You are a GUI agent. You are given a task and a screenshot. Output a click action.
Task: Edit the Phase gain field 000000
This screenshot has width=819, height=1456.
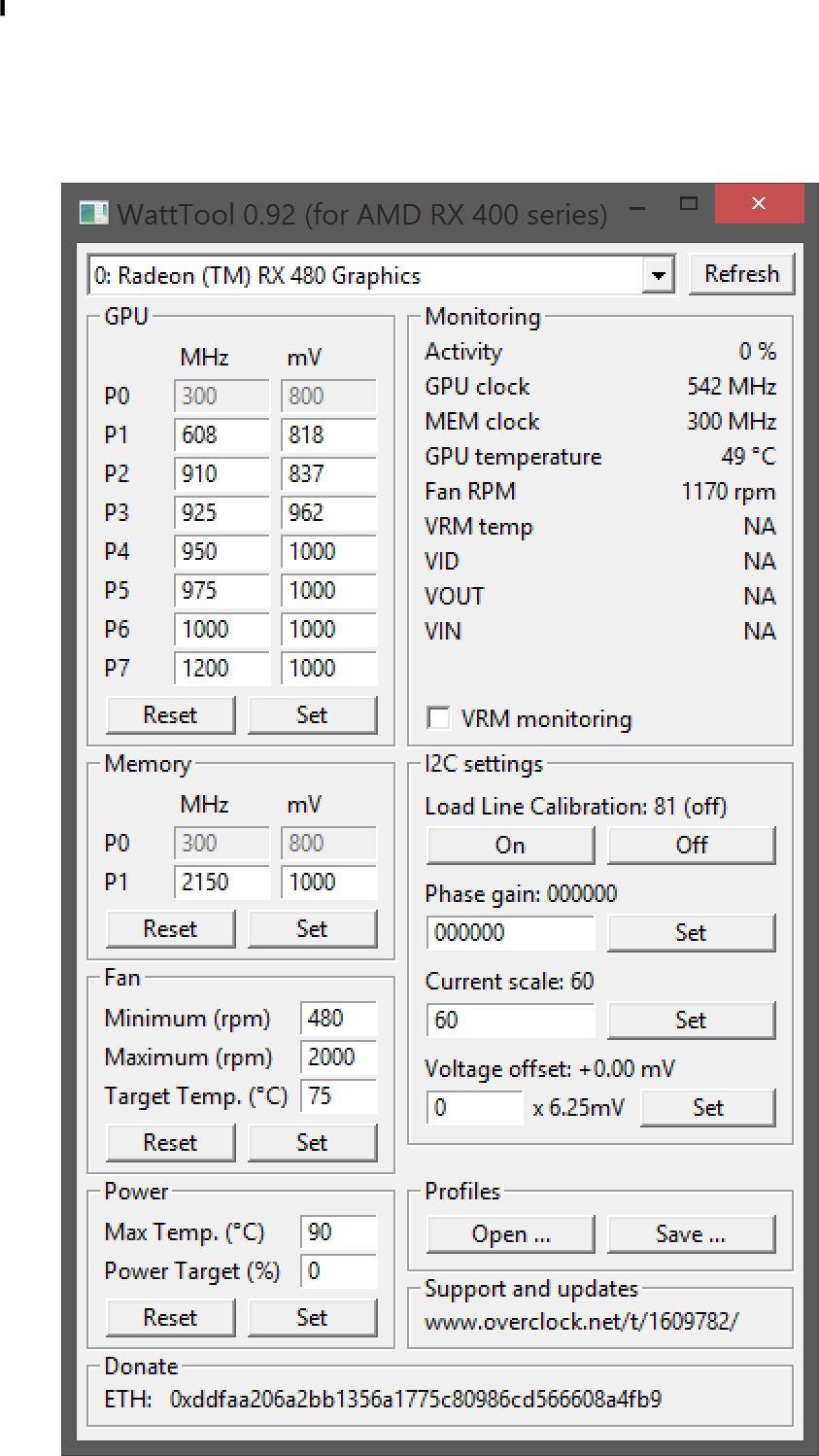(x=510, y=932)
